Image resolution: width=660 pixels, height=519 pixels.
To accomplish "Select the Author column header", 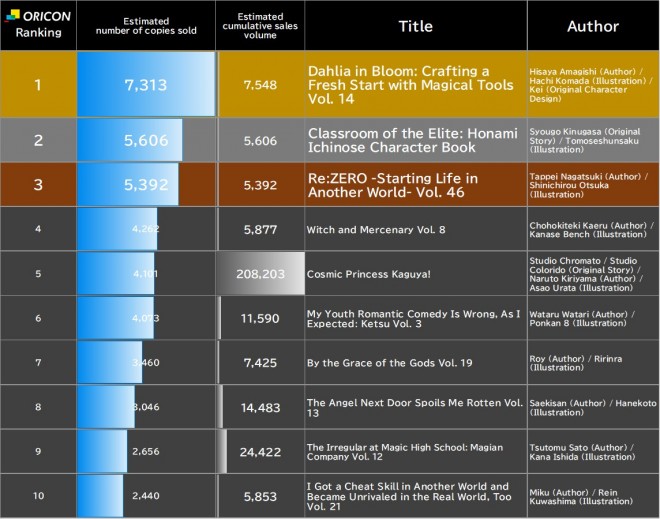I will click(x=593, y=26).
